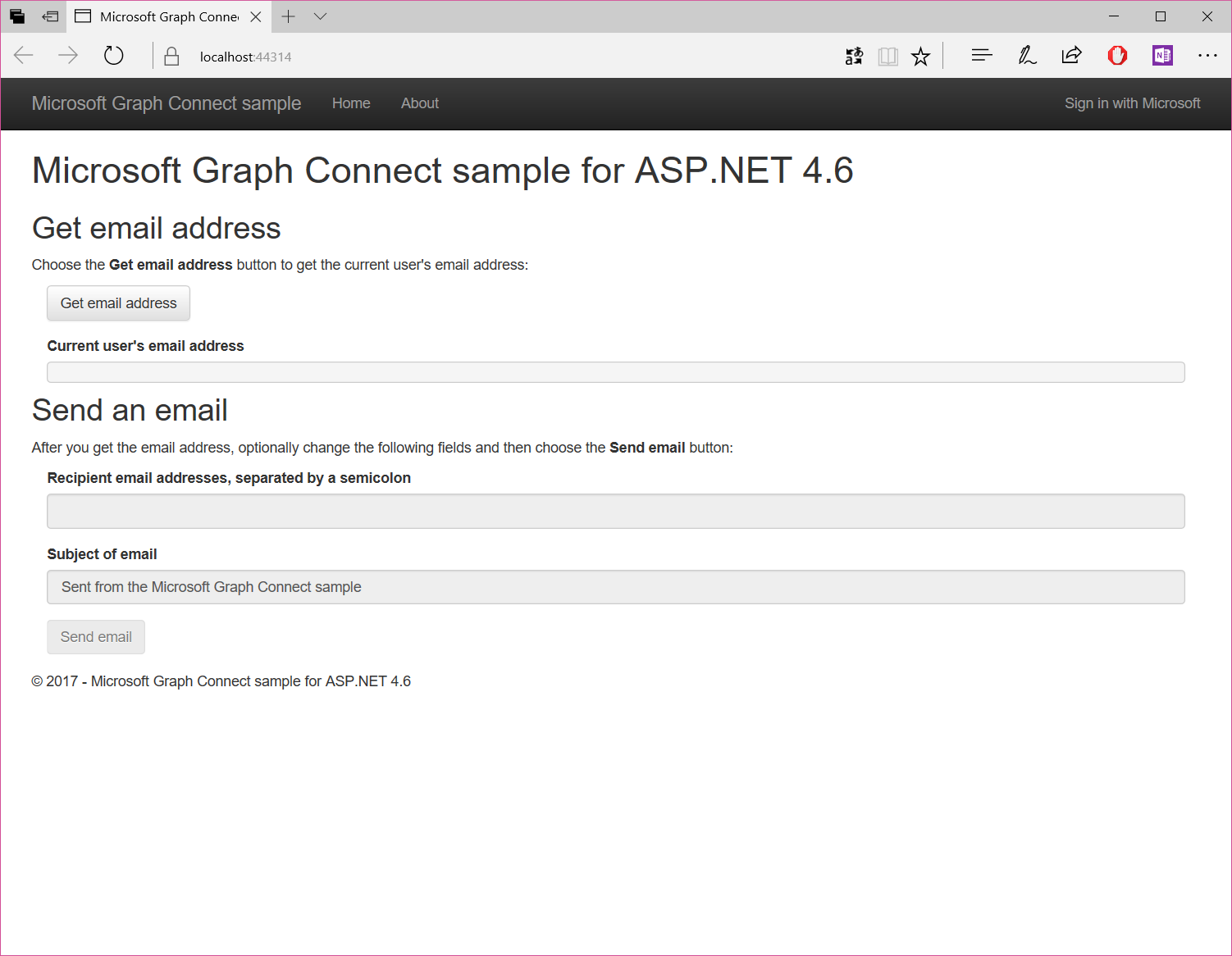This screenshot has width=1232, height=956.
Task: Click the red Opera extension icon
Action: coord(1117,56)
